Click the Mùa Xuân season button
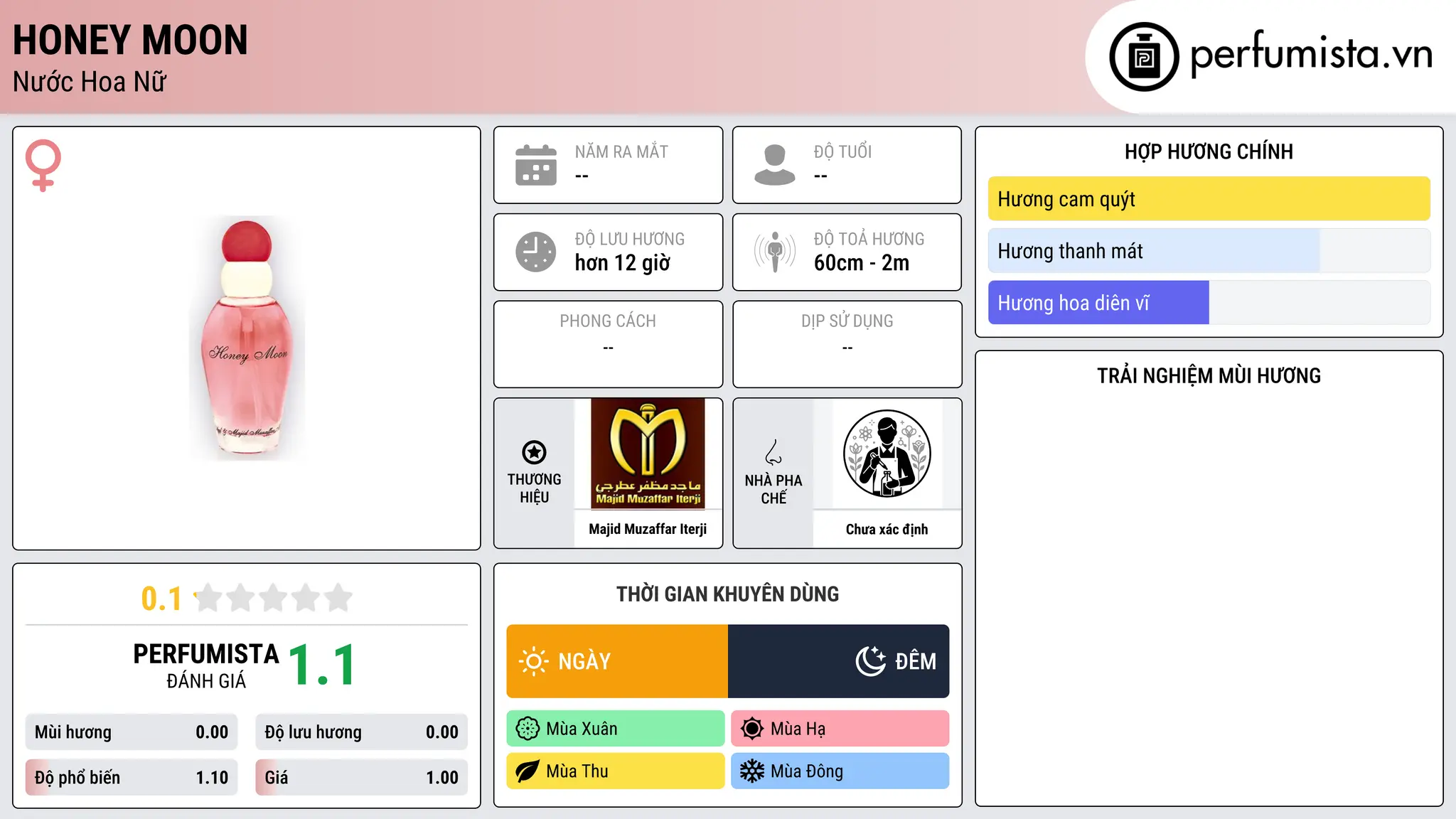This screenshot has width=1456, height=819. click(x=616, y=729)
